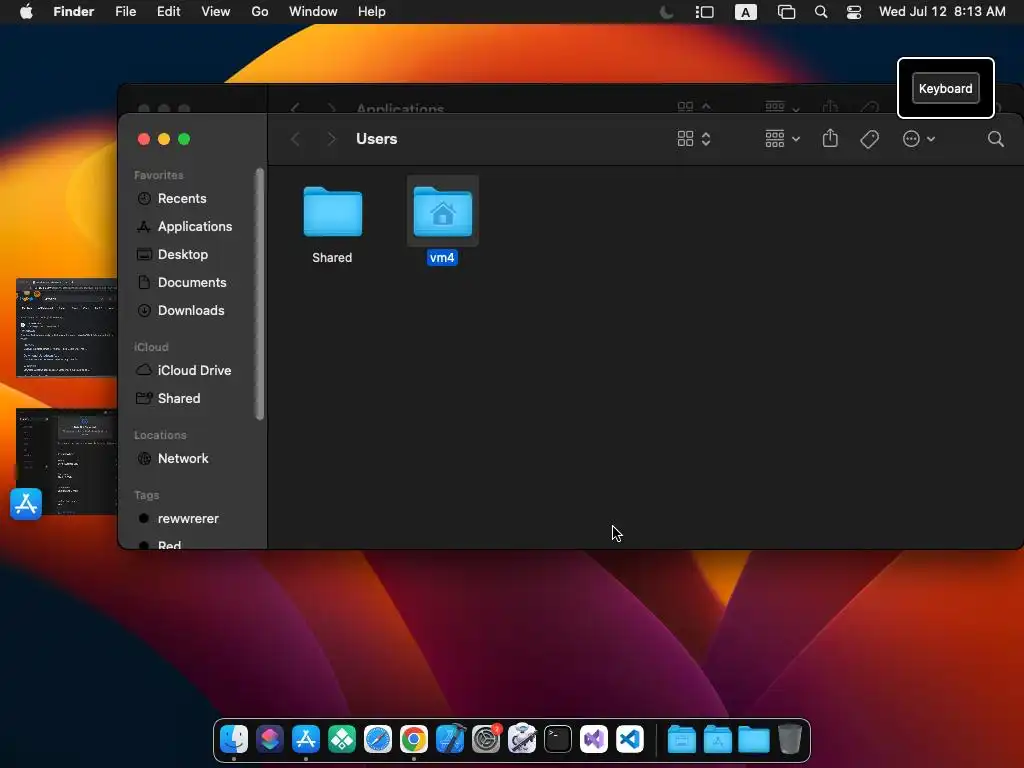Open Network in the sidebar

[183, 458]
